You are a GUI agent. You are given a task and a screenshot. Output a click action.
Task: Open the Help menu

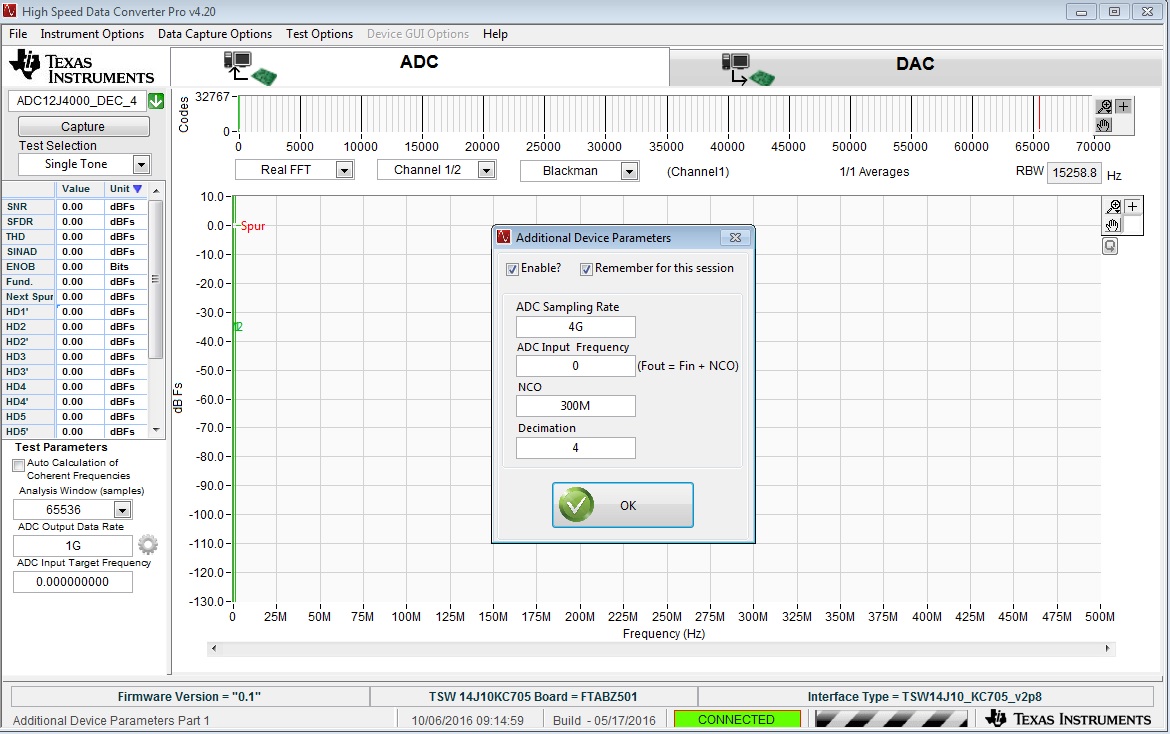click(x=495, y=34)
